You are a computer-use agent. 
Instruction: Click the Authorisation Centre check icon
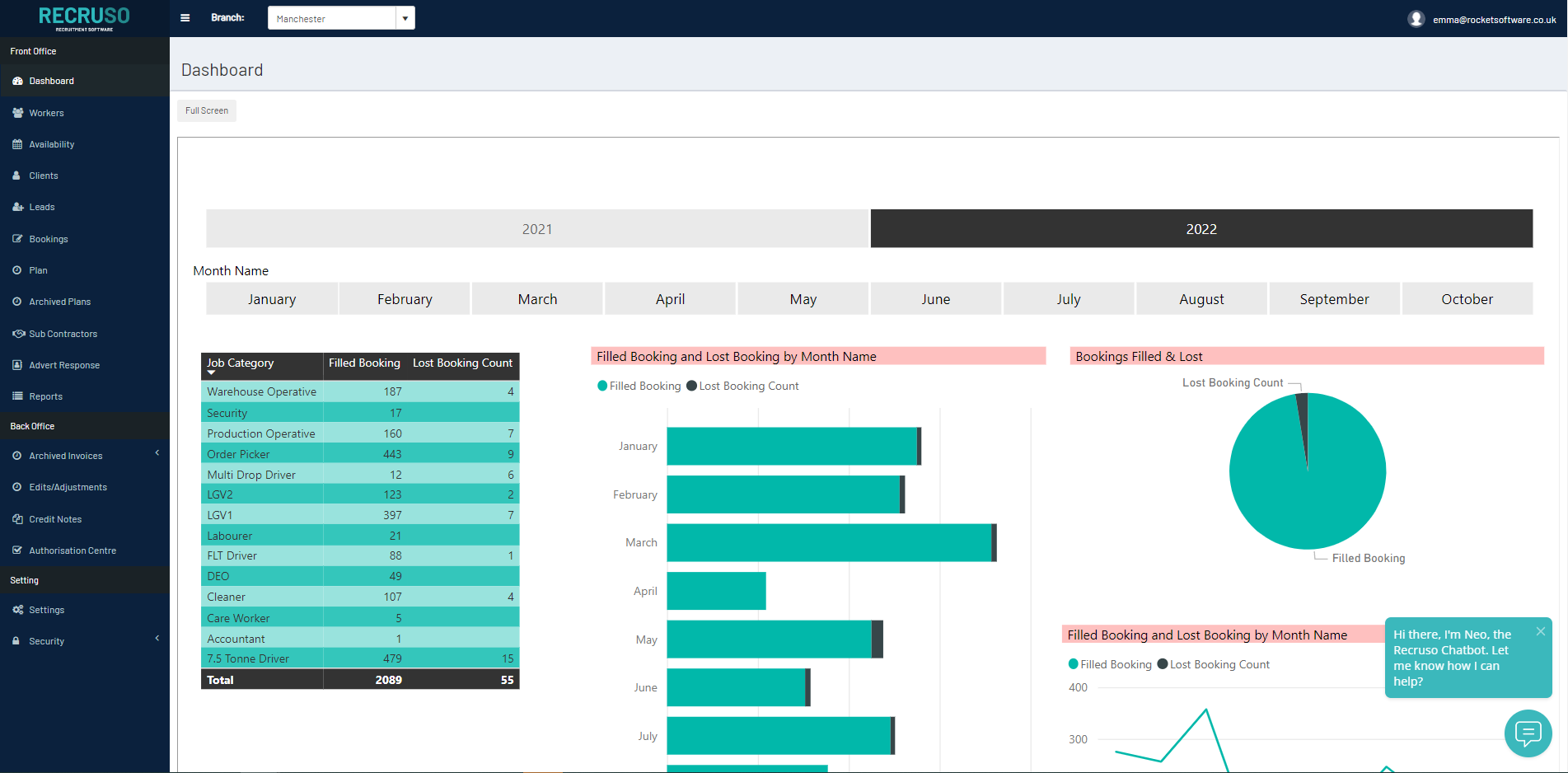[x=17, y=550]
